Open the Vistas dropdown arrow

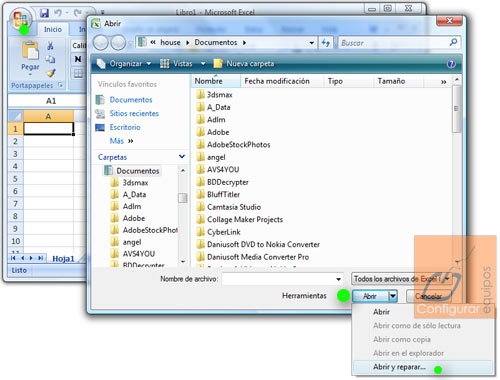click(203, 64)
